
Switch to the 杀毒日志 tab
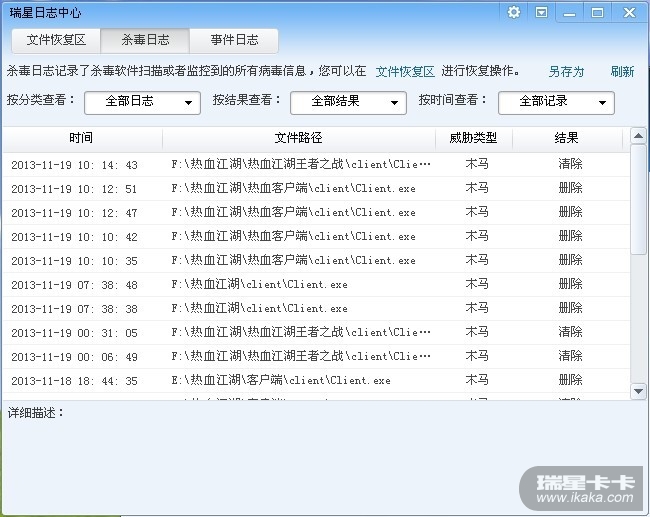145,40
